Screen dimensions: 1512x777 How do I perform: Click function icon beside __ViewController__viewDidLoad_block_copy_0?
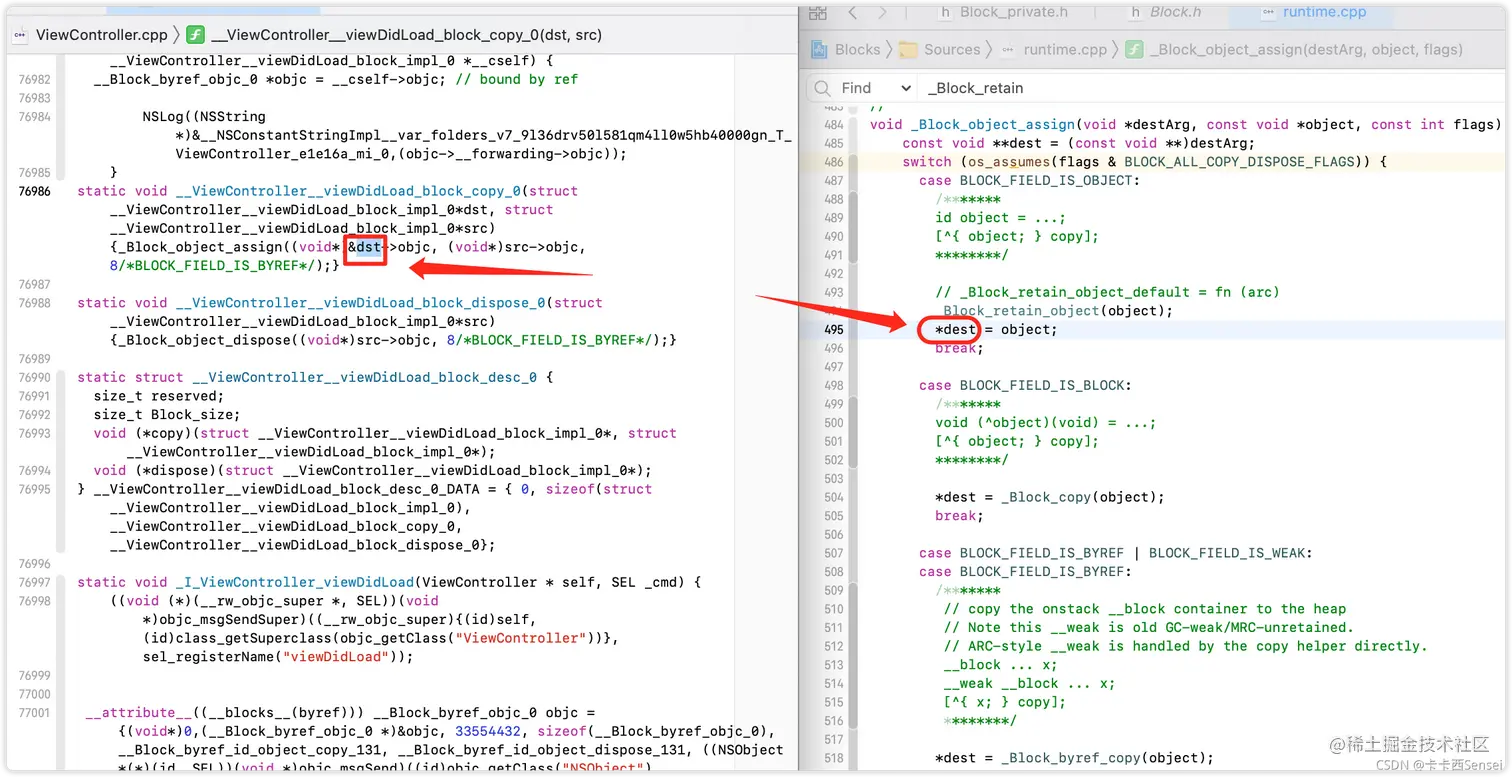click(x=196, y=35)
